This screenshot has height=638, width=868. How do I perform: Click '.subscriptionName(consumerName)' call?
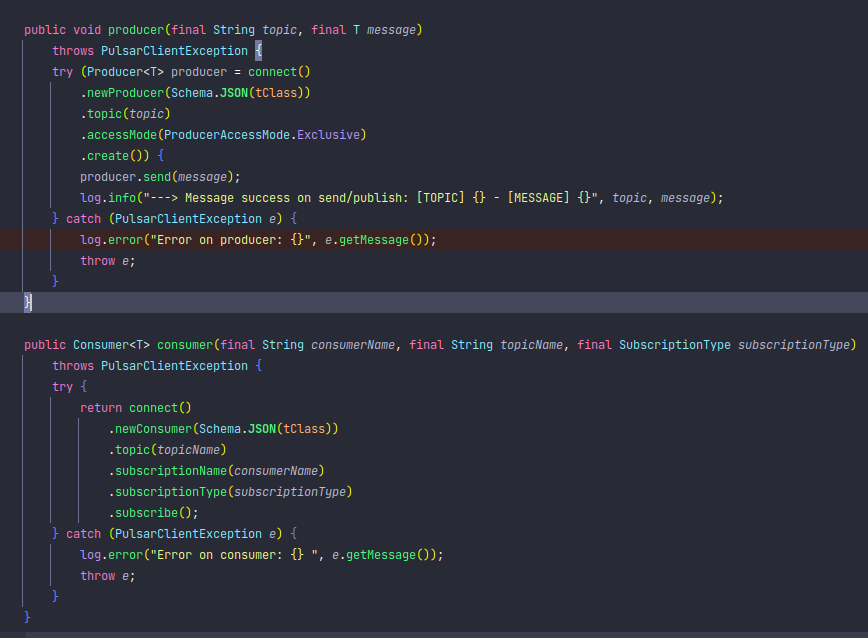click(216, 471)
